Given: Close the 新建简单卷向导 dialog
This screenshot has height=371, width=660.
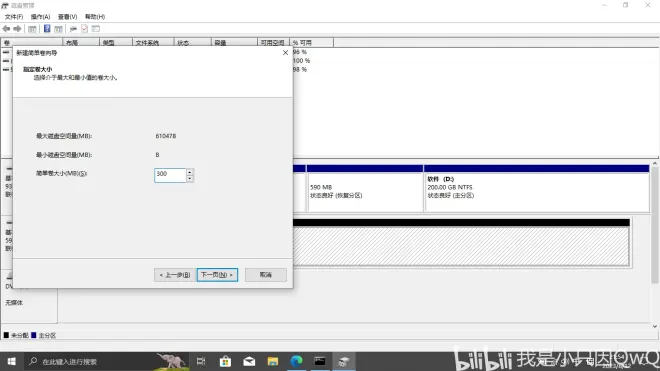Looking at the screenshot, I should point(285,53).
